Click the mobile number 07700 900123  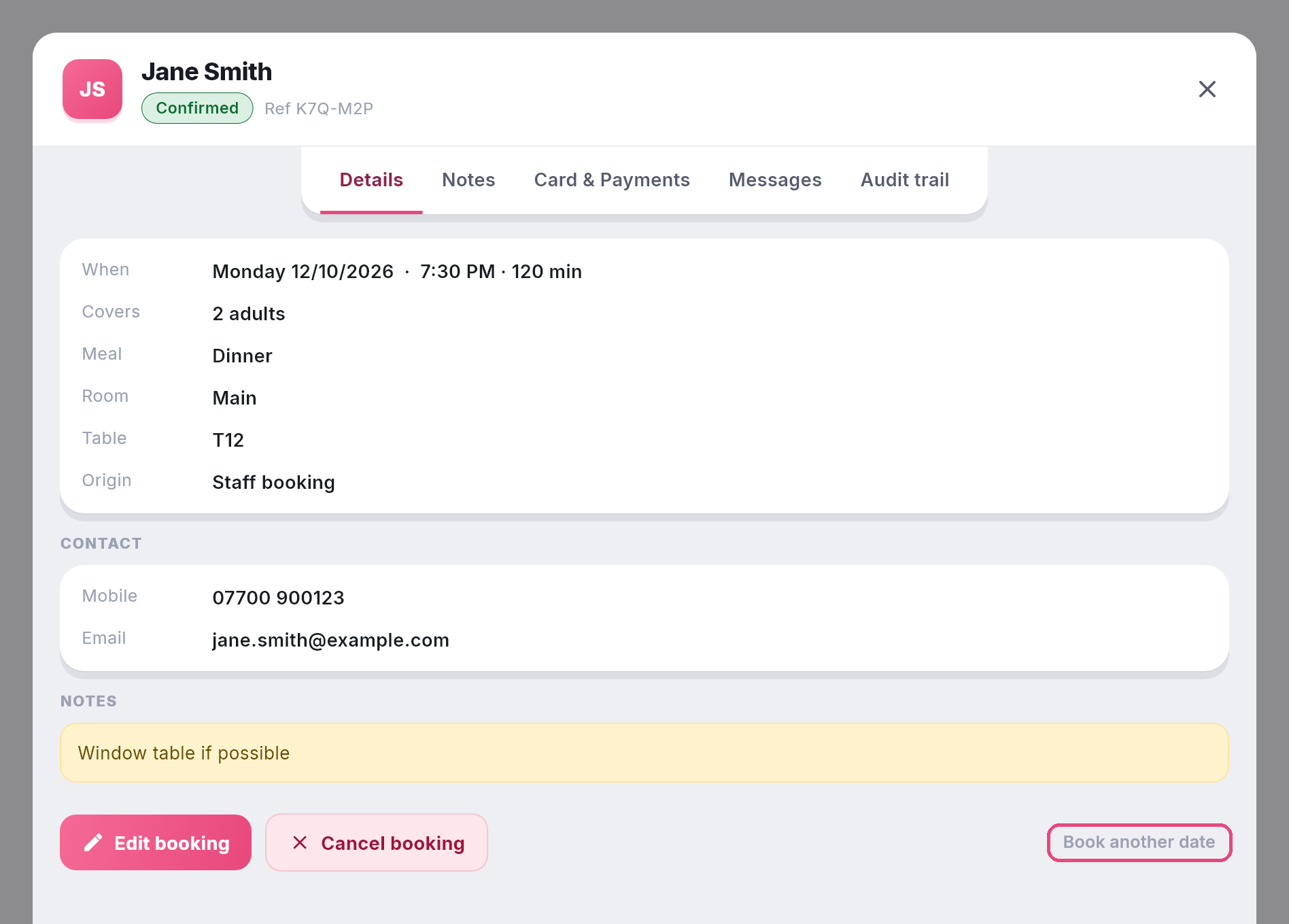tap(278, 598)
